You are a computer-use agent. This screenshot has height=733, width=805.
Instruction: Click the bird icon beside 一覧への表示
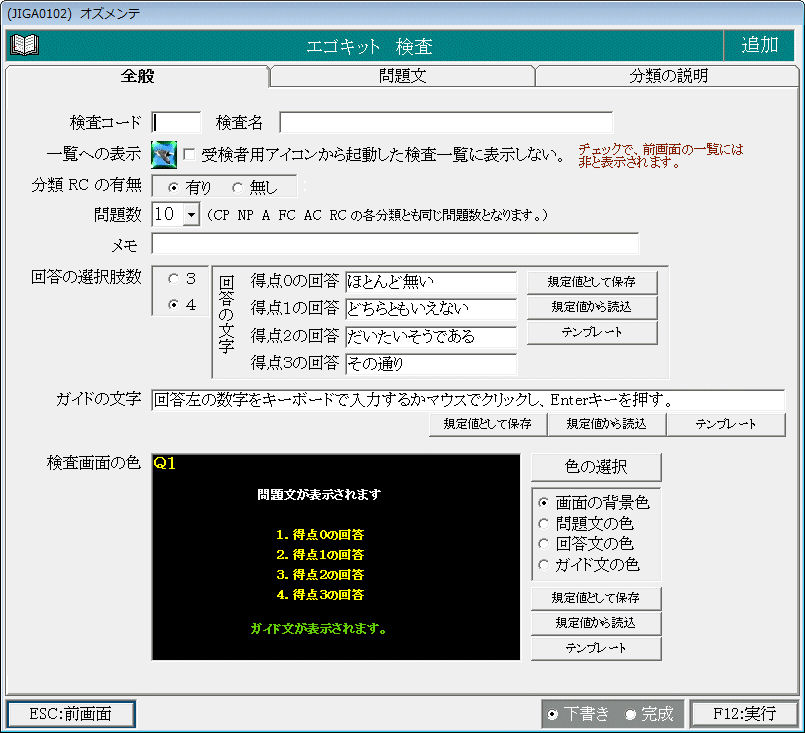coord(164,155)
